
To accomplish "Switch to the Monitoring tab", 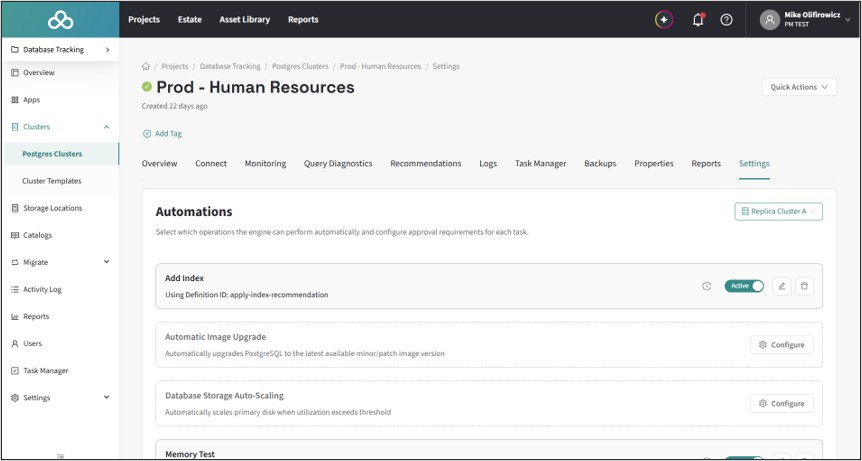I will click(266, 164).
